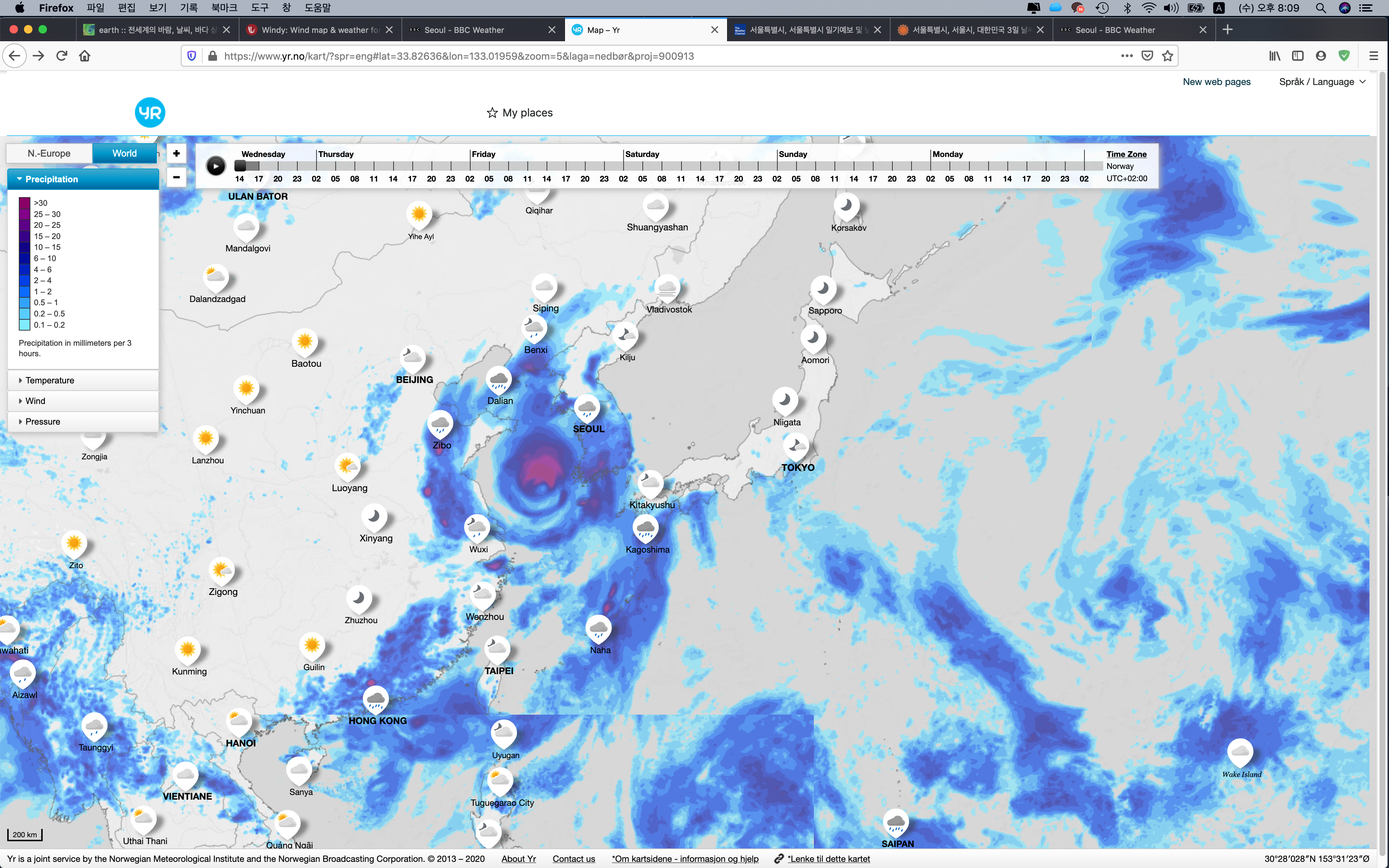Open the 북마크 menu in menu bar
This screenshot has height=868, width=1389.
click(x=224, y=8)
